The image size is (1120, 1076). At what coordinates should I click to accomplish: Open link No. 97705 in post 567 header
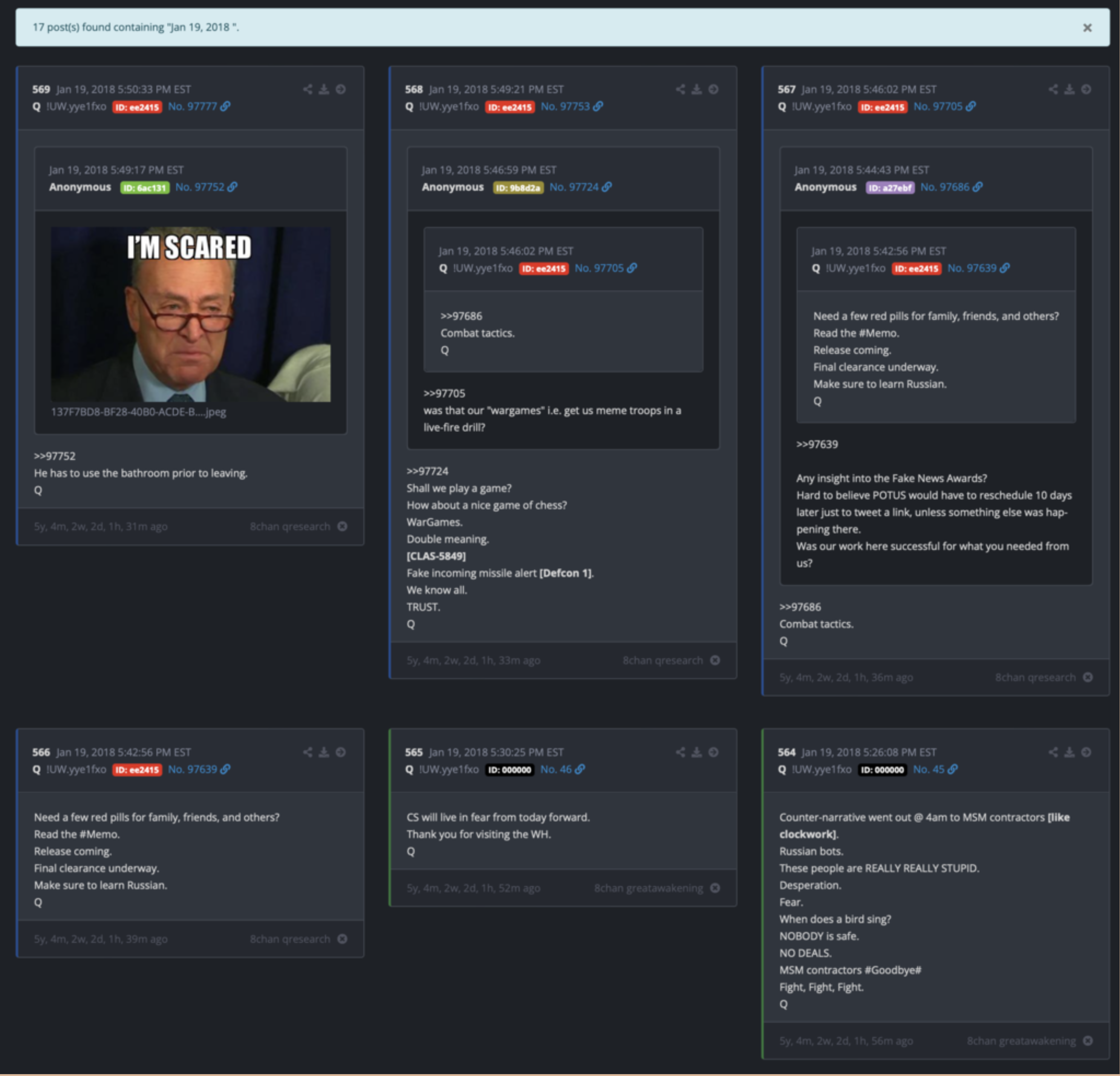pos(944,106)
